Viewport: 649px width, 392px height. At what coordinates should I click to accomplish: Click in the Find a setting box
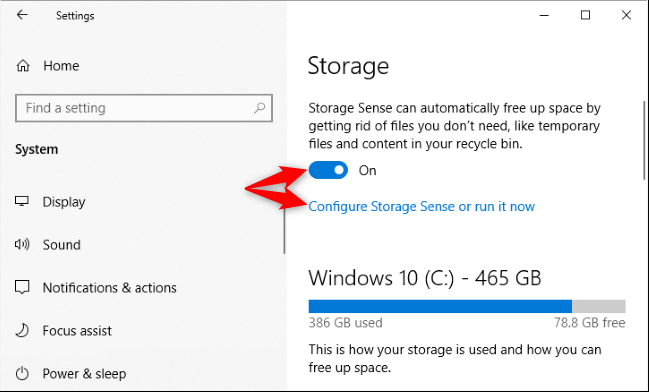click(x=144, y=108)
